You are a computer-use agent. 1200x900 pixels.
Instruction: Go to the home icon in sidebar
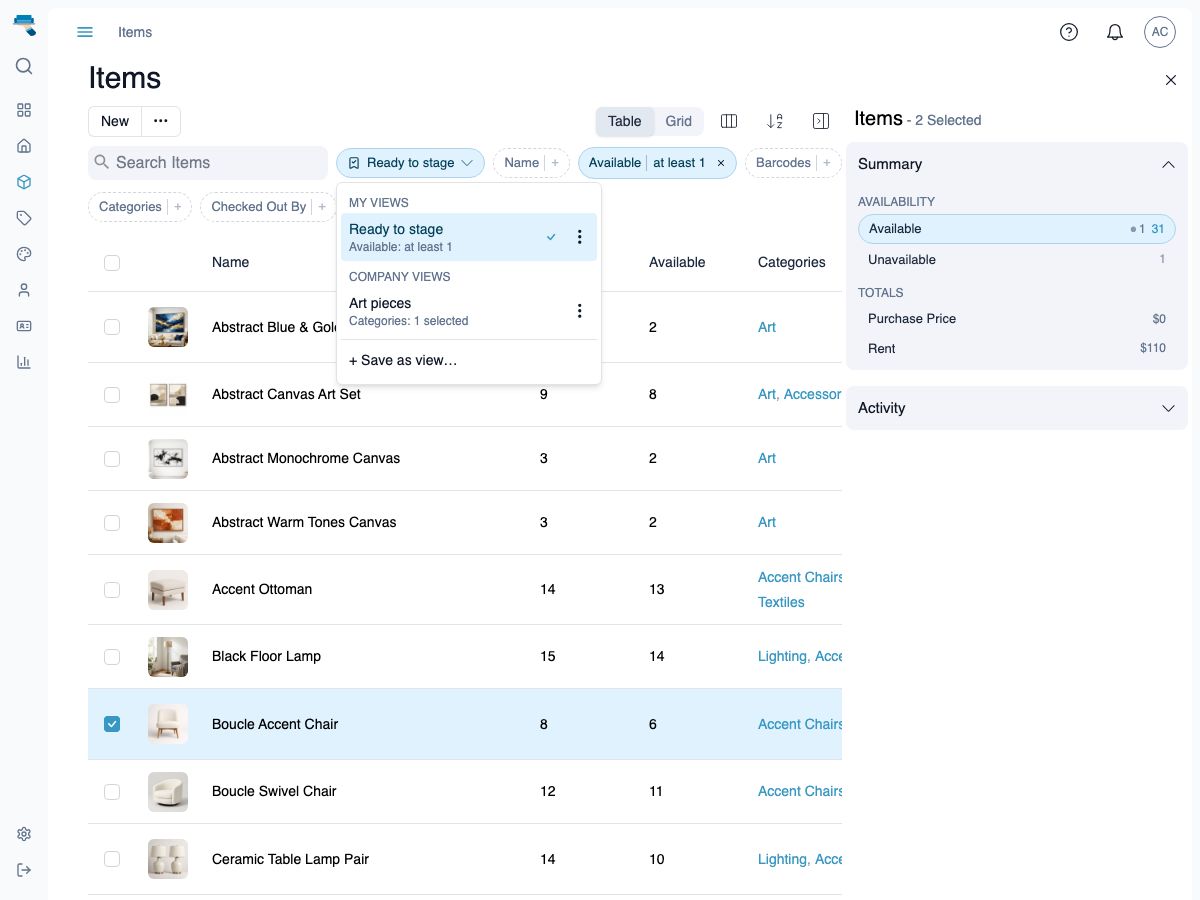[x=24, y=146]
